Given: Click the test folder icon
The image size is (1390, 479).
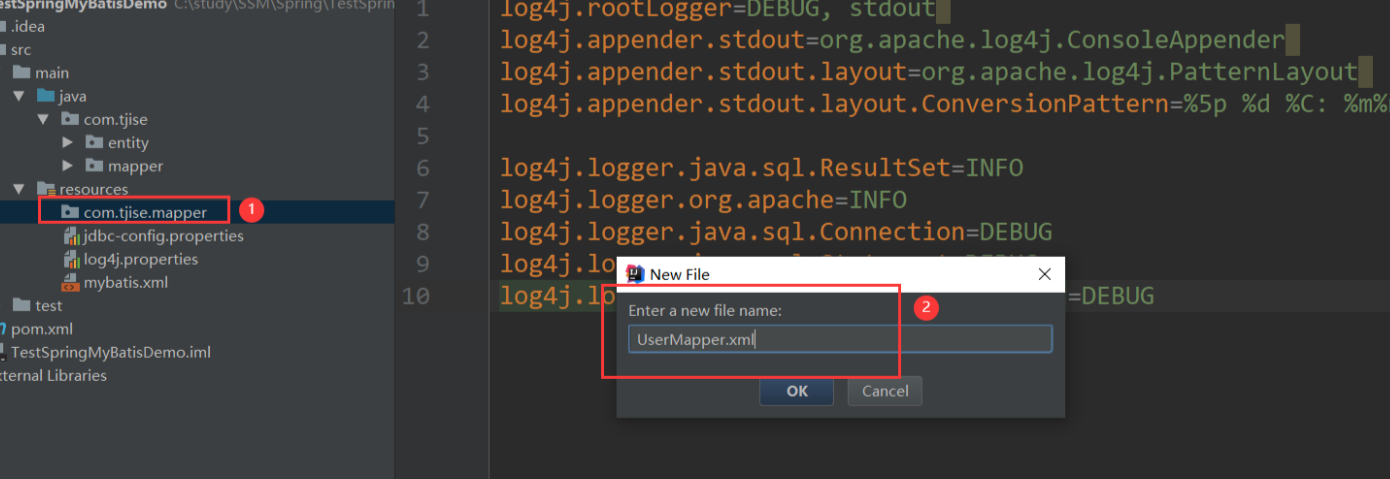Looking at the screenshot, I should click(x=21, y=305).
